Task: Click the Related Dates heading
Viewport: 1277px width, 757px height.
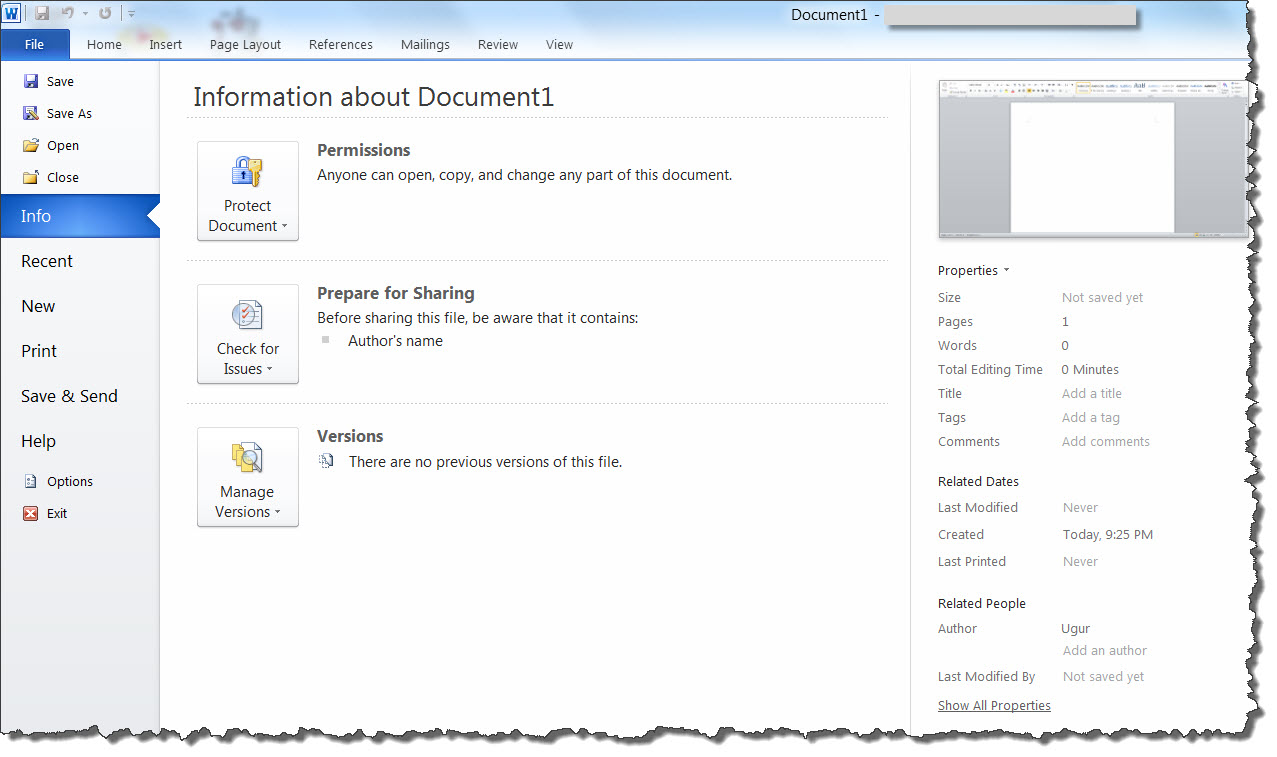Action: [x=978, y=482]
